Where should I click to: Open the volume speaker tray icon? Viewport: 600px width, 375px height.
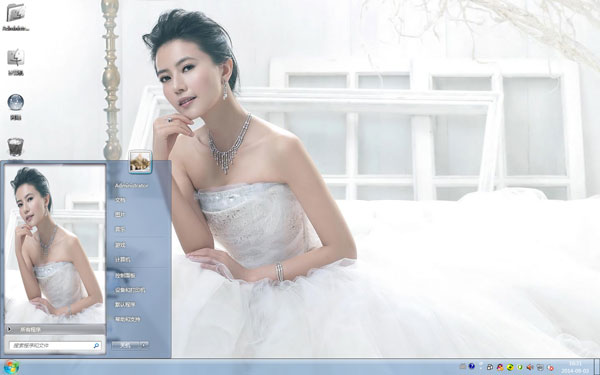530,367
